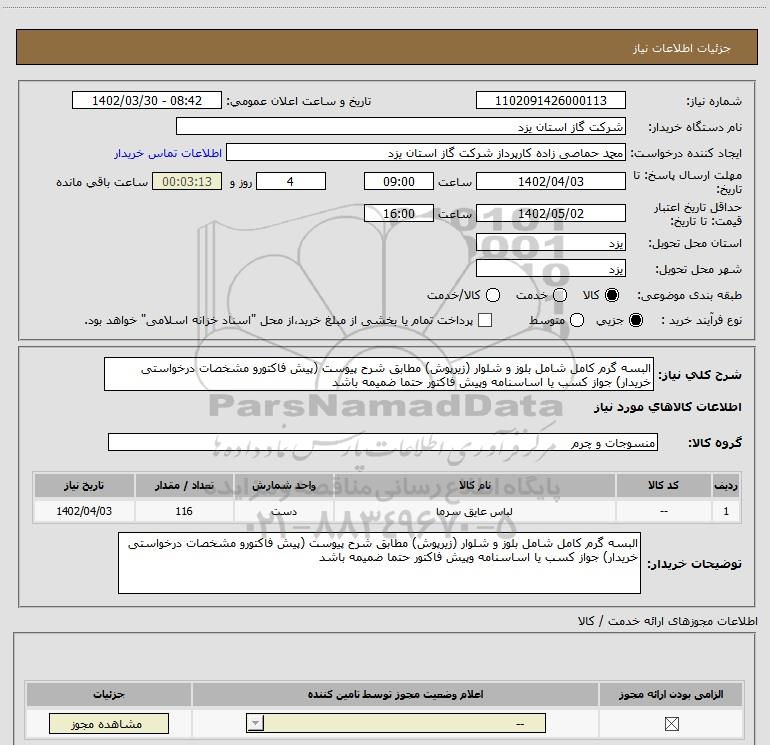Click the تعداد / مقدار column header
The height and width of the screenshot is (745, 770).
coord(184,485)
